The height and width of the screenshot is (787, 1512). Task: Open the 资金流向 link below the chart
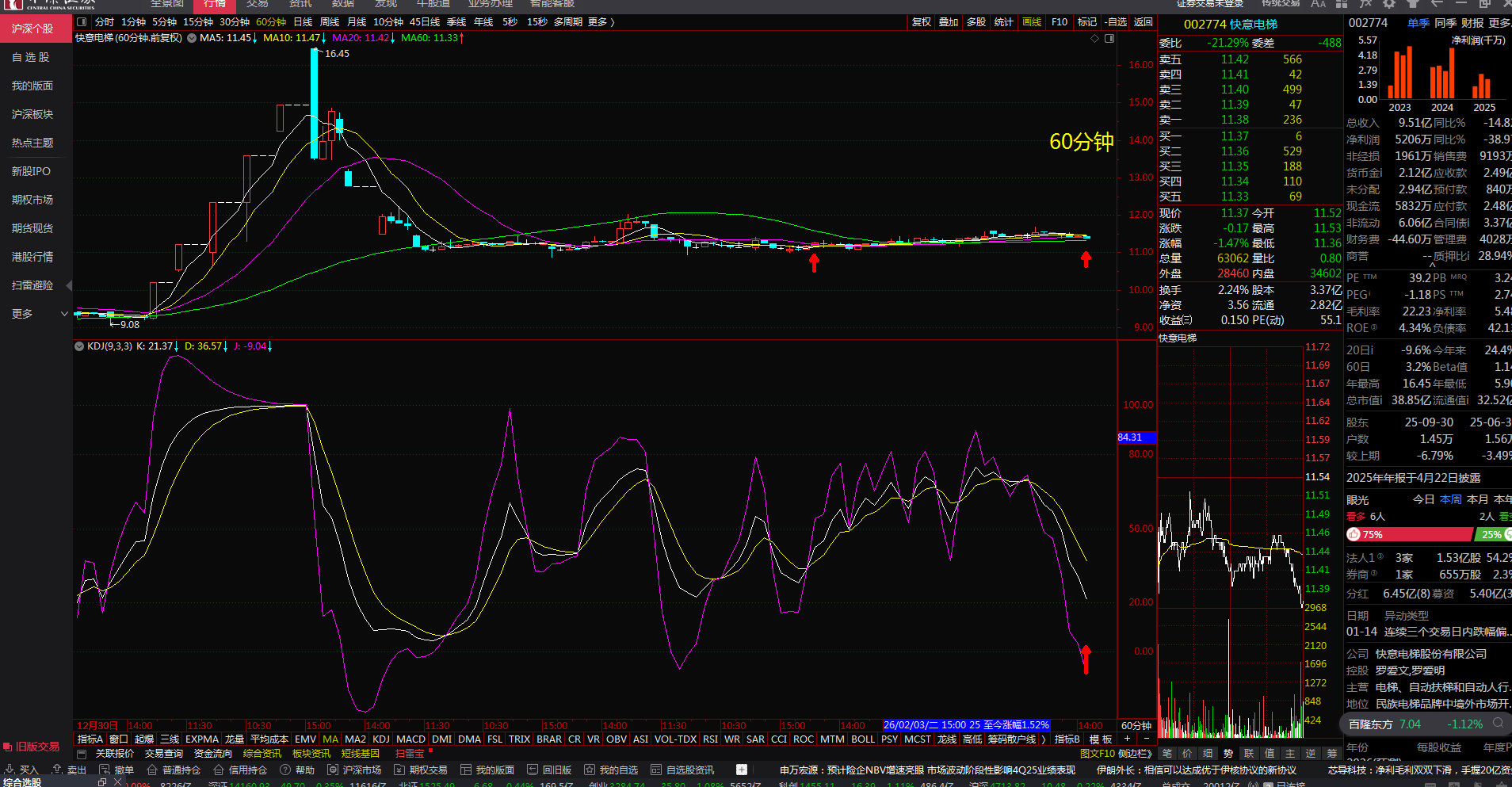(212, 754)
